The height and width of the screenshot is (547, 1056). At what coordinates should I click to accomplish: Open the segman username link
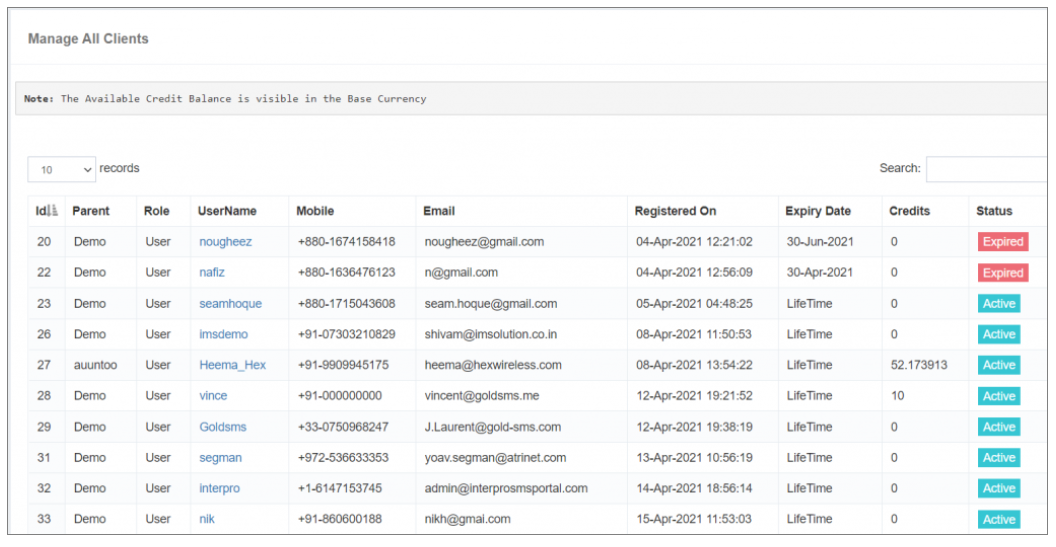(220, 458)
